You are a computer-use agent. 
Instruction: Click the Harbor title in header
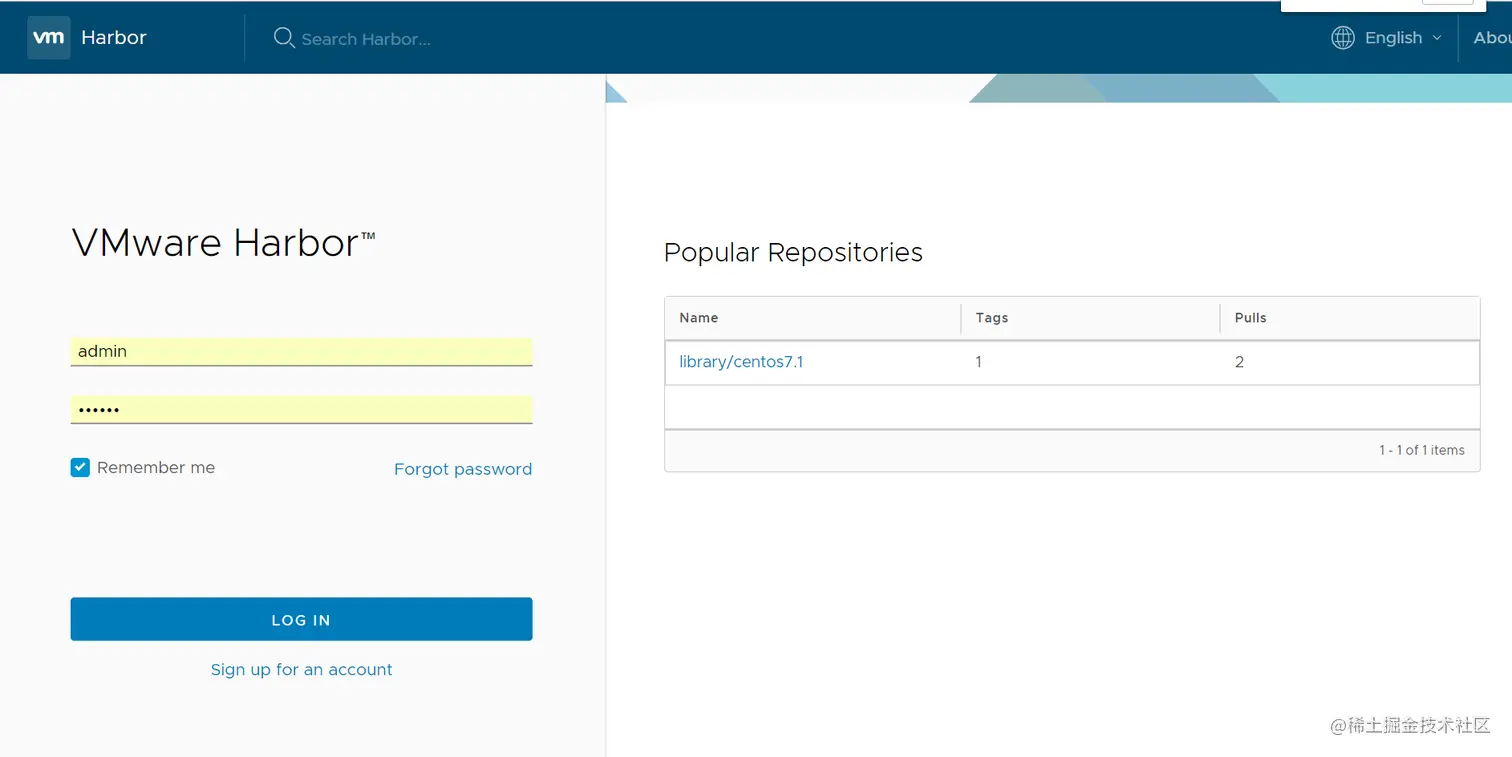click(114, 37)
